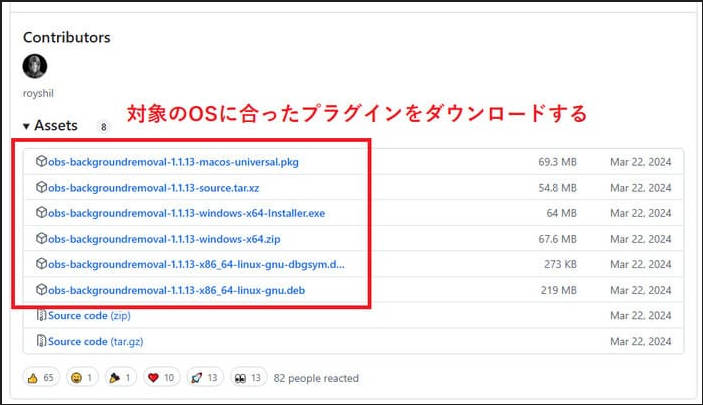703x405 pixels.
Task: Download the x86_64-linux-gnu.deb asset
Action: pos(176,290)
